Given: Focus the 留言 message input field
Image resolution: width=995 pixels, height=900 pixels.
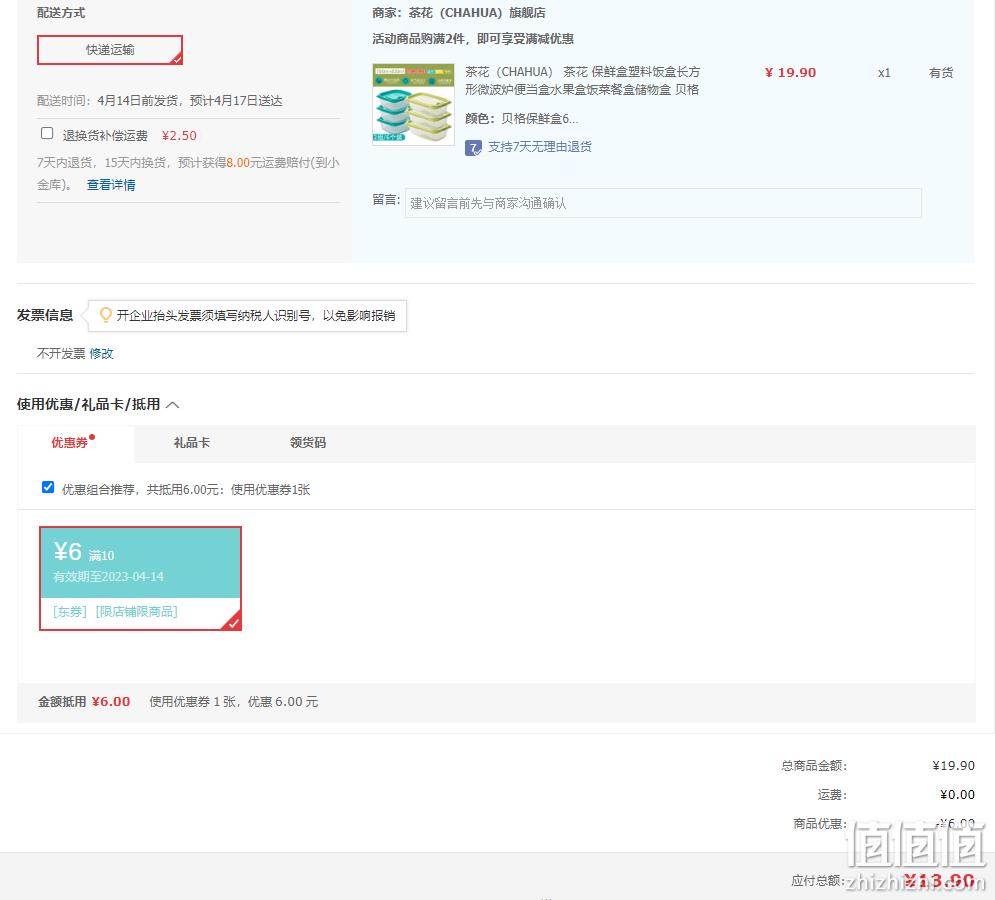Looking at the screenshot, I should pos(663,203).
